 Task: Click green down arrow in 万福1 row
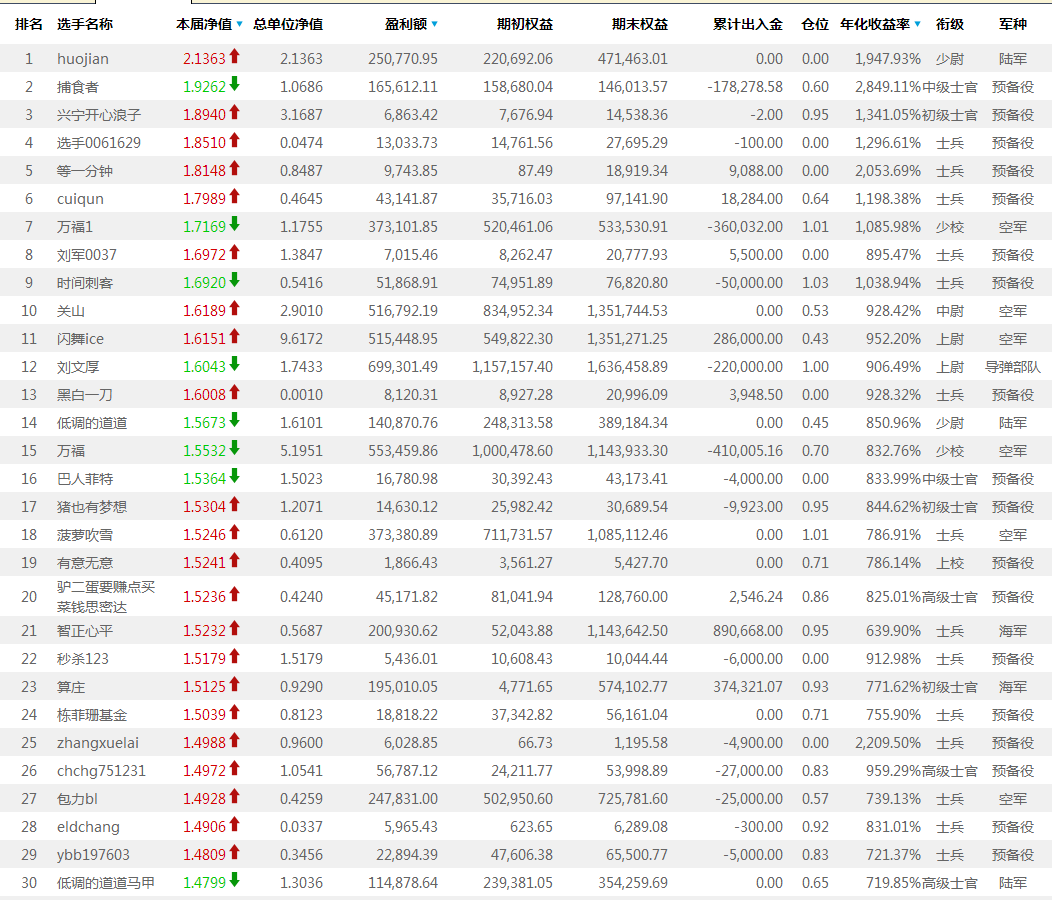pyautogui.click(x=234, y=225)
